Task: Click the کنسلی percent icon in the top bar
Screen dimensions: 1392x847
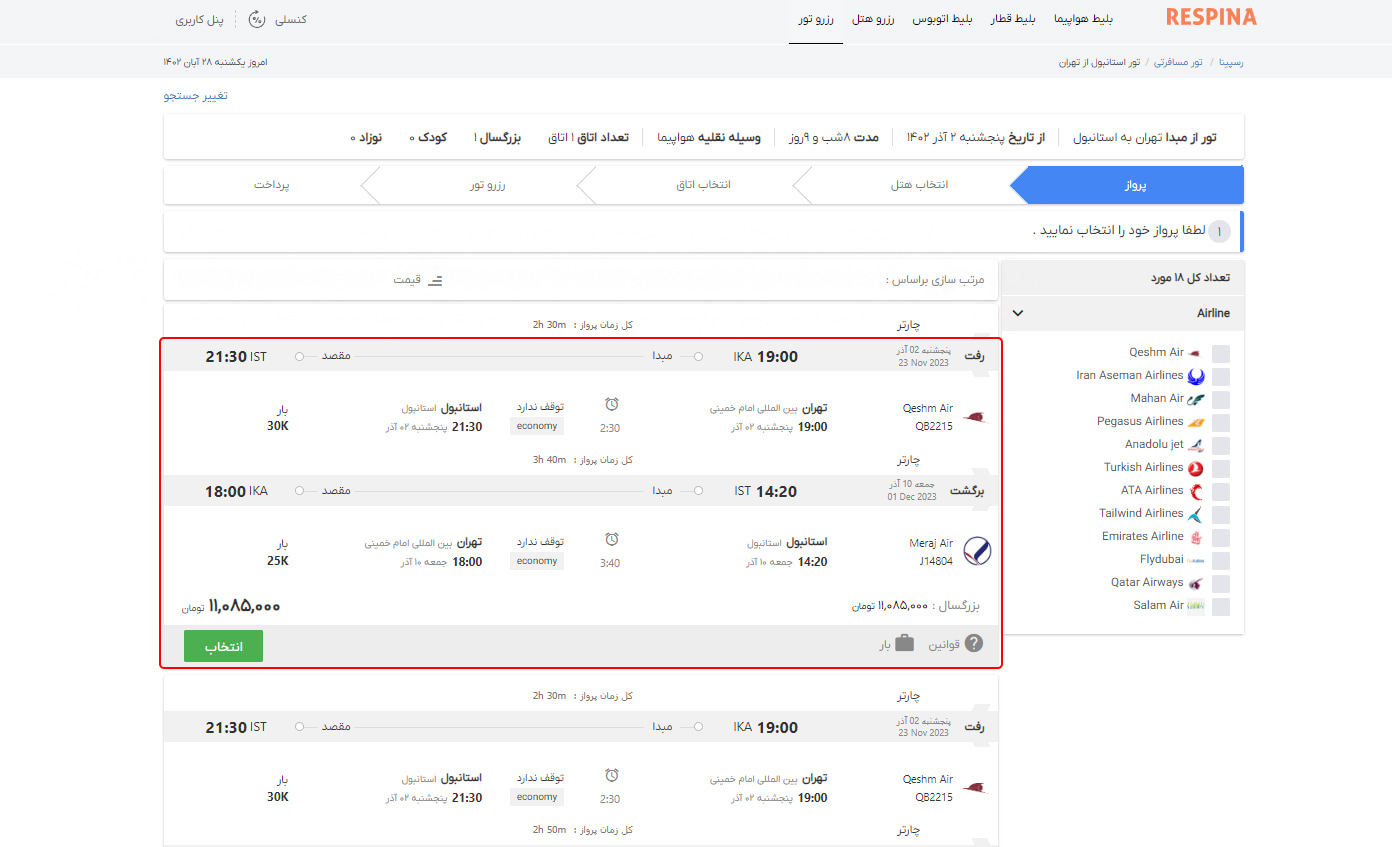Action: [258, 18]
